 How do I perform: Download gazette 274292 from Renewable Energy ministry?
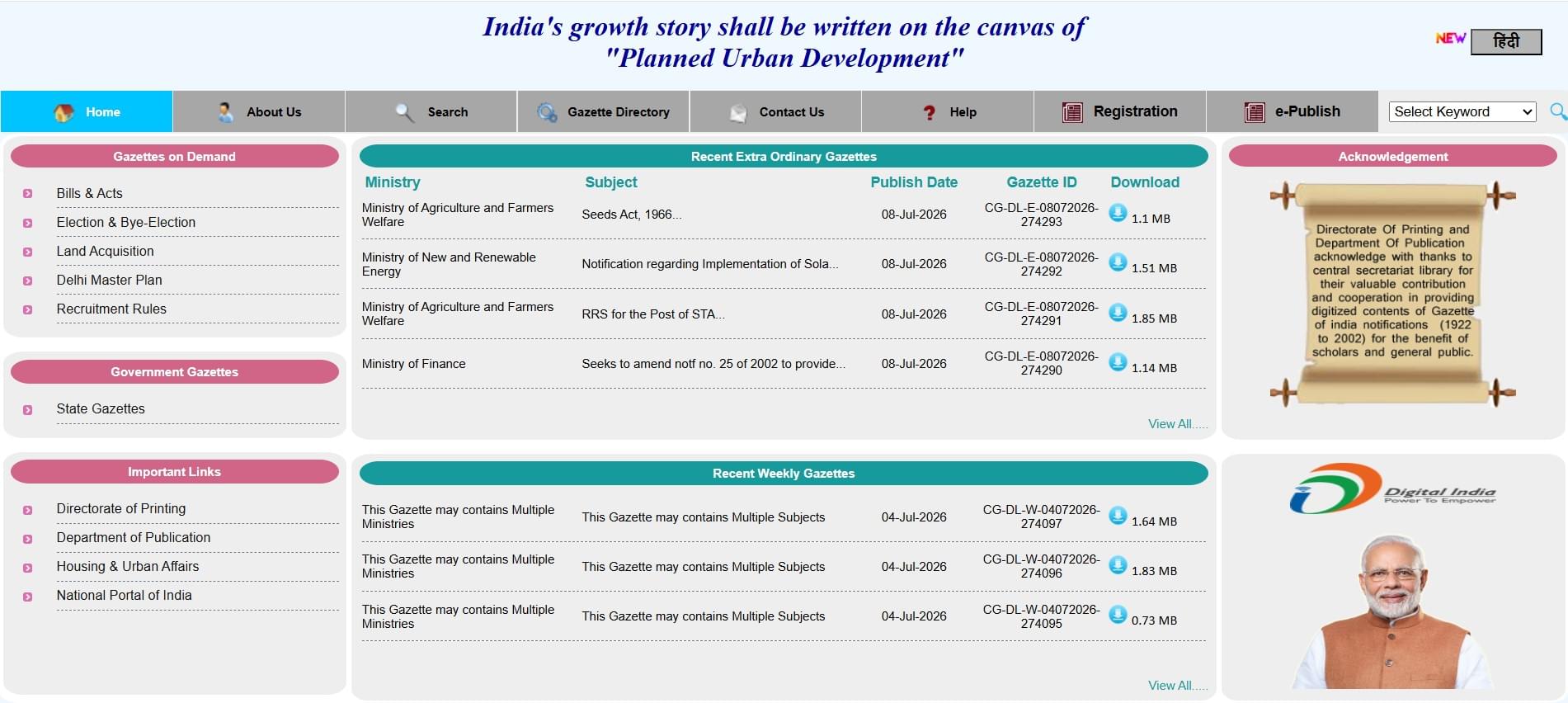[x=1118, y=262]
